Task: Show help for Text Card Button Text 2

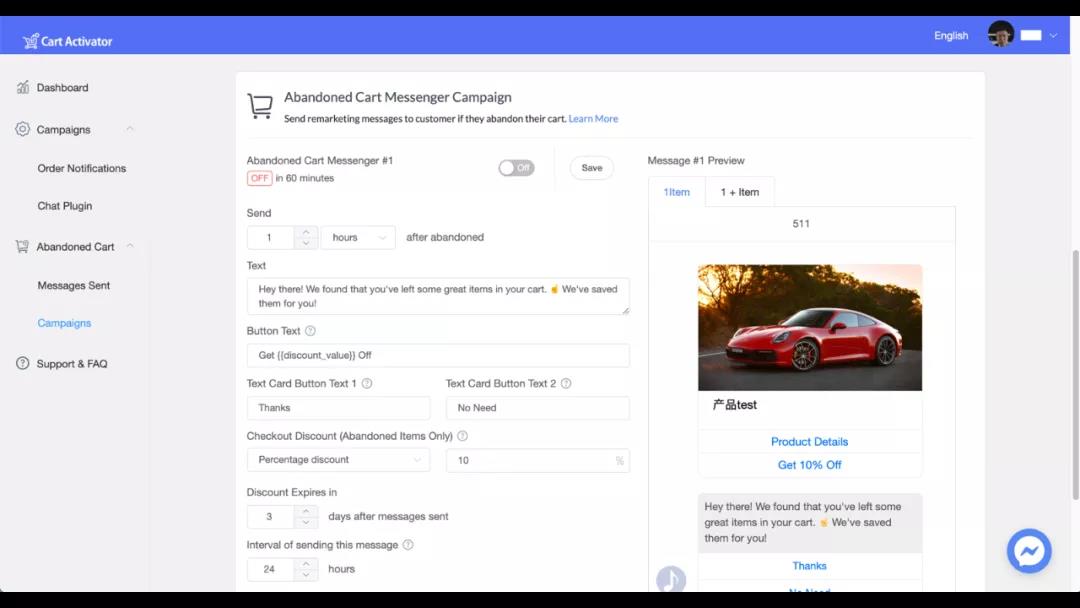Action: click(565, 384)
